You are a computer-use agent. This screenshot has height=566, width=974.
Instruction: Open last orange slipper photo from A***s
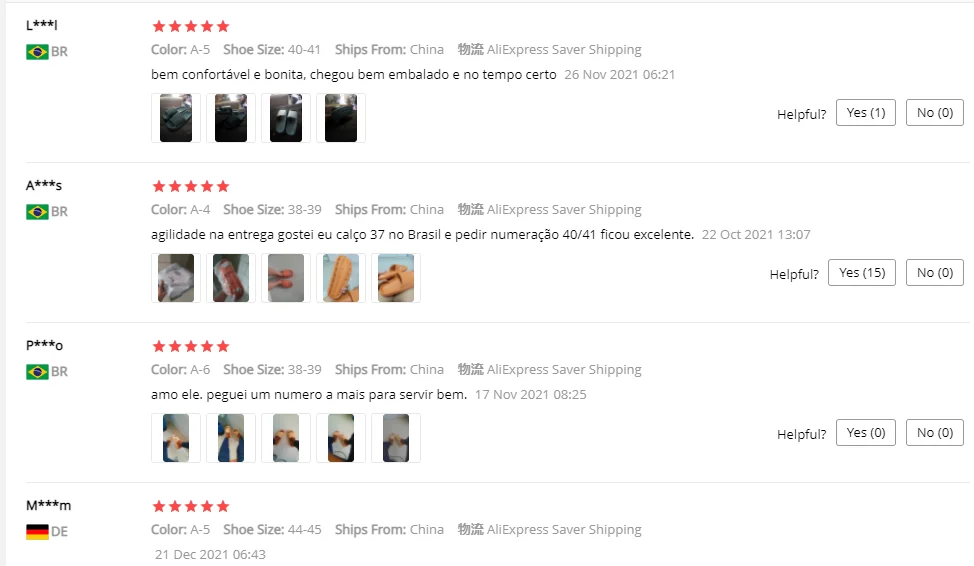[x=396, y=278]
